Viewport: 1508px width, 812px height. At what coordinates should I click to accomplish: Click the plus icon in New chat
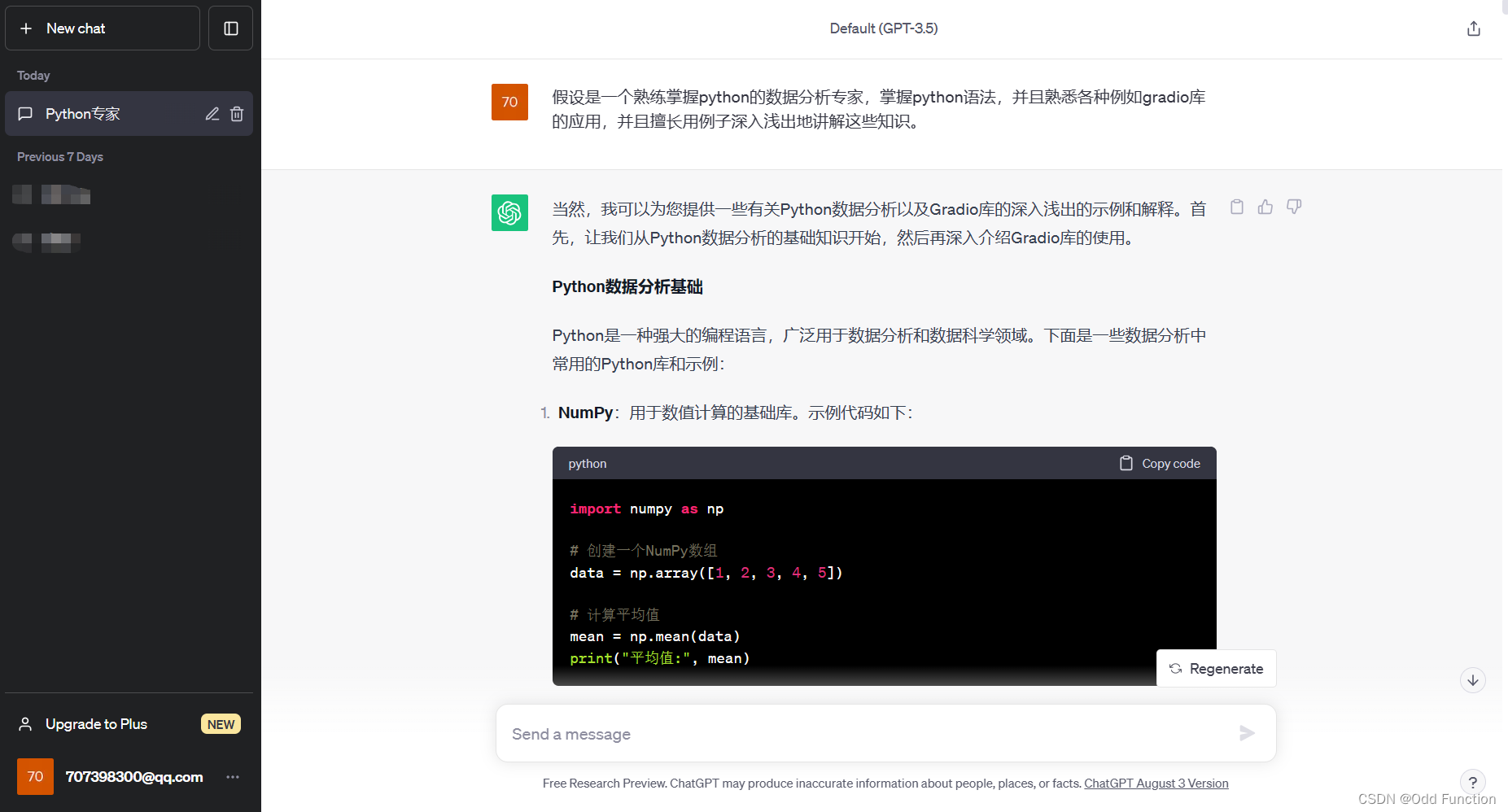[26, 28]
